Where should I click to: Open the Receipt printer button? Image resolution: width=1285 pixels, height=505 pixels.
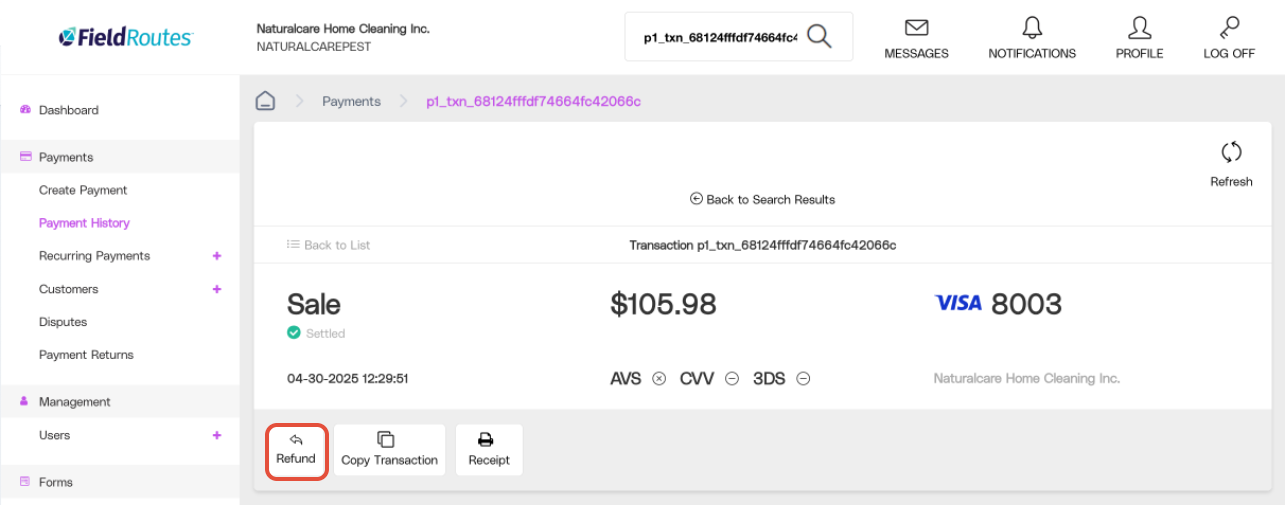(x=489, y=450)
